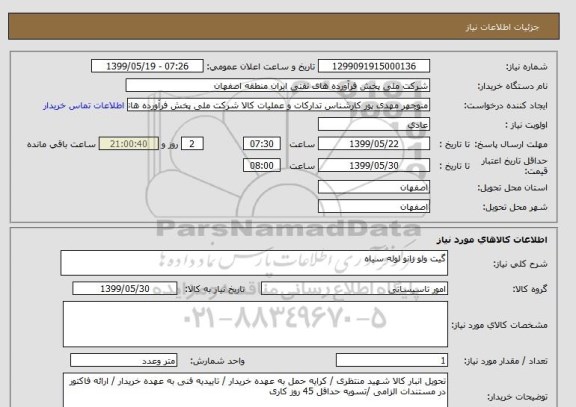The height and width of the screenshot is (407, 576).
Task: Click the گروه کالا field امور تاسیساتی
Action: pyautogui.click(x=354, y=289)
